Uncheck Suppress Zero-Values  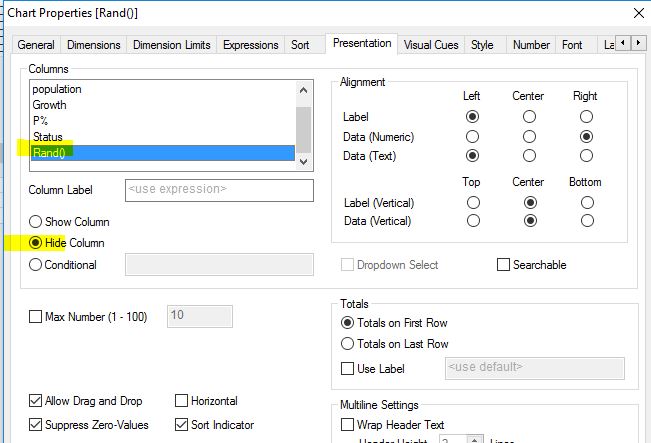click(x=37, y=424)
